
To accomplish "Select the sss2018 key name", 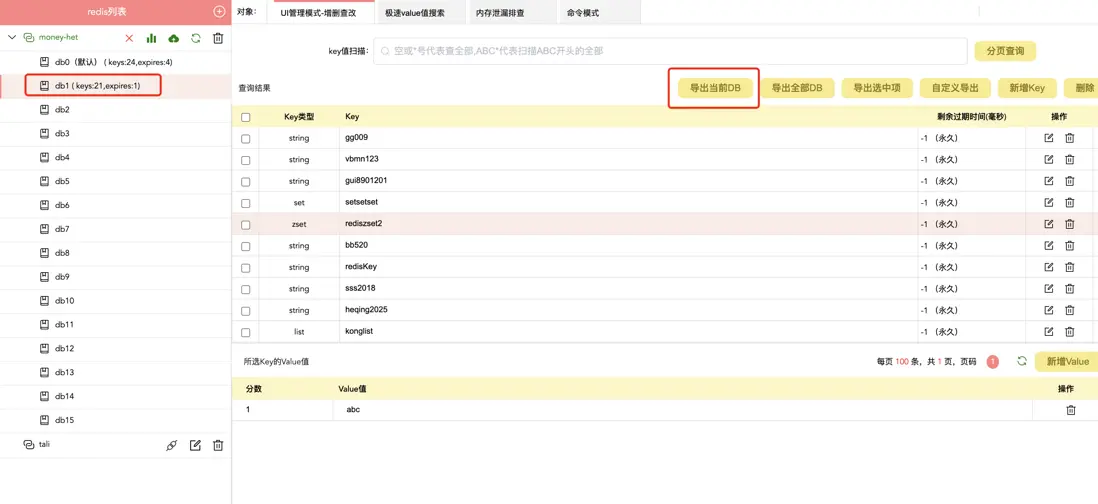I will [x=361, y=288].
